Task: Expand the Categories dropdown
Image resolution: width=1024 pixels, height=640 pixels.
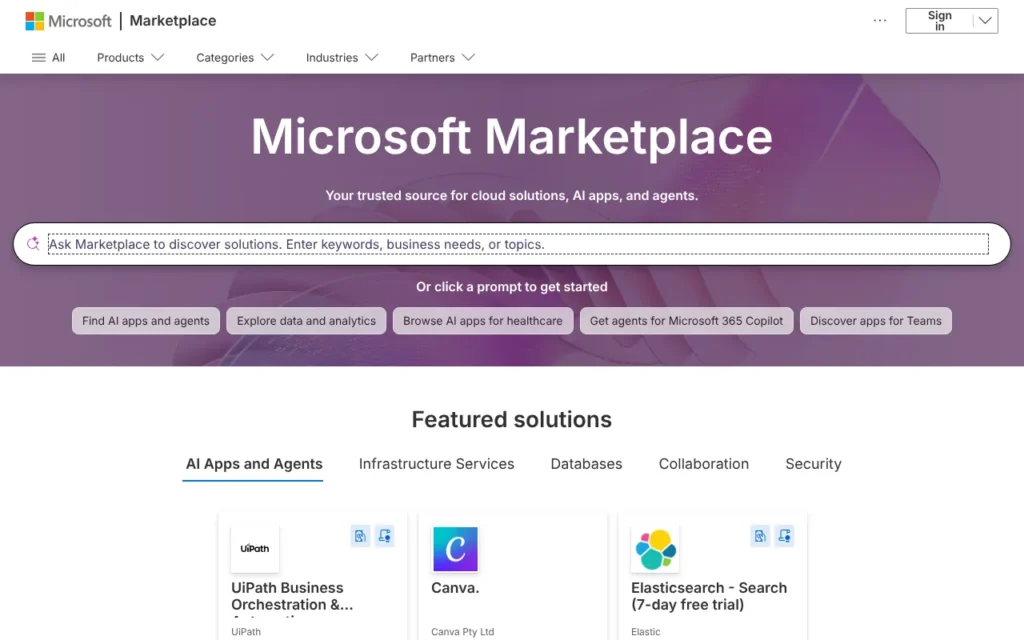Action: pyautogui.click(x=234, y=57)
